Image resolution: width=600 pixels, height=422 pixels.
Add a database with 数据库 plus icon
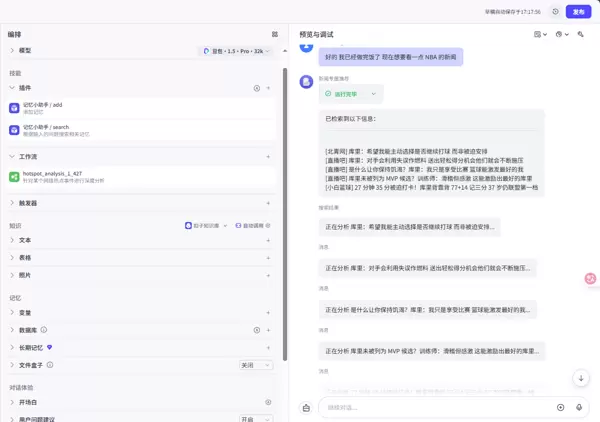click(x=268, y=330)
